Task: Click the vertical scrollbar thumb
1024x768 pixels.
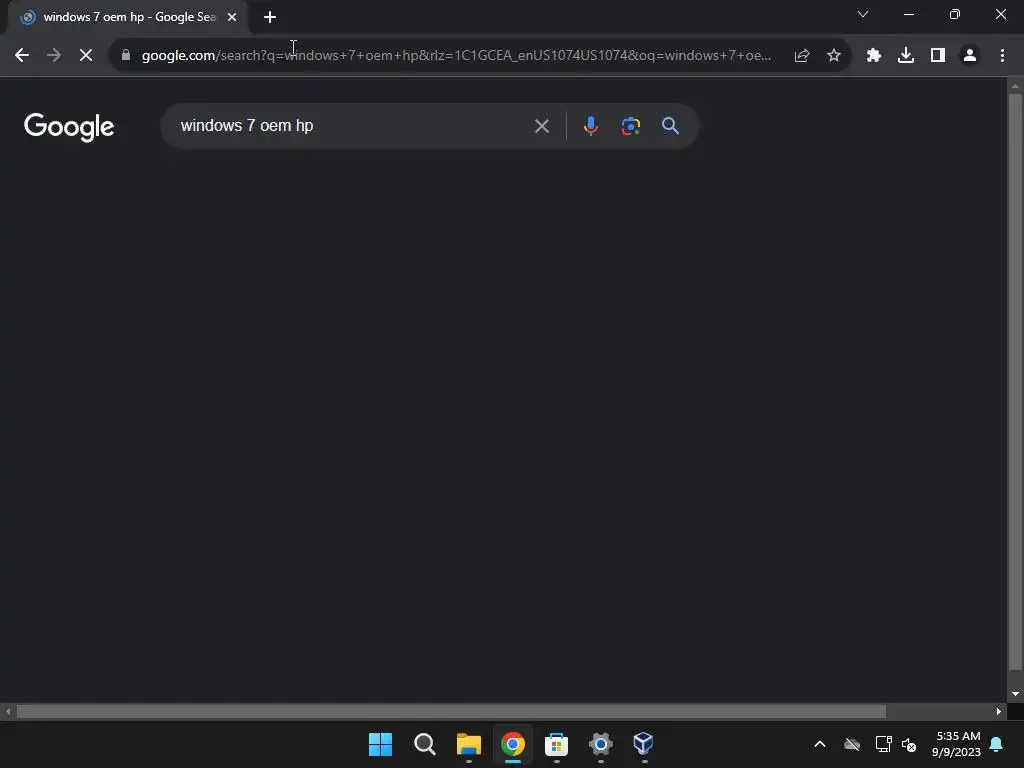Action: click(1015, 382)
